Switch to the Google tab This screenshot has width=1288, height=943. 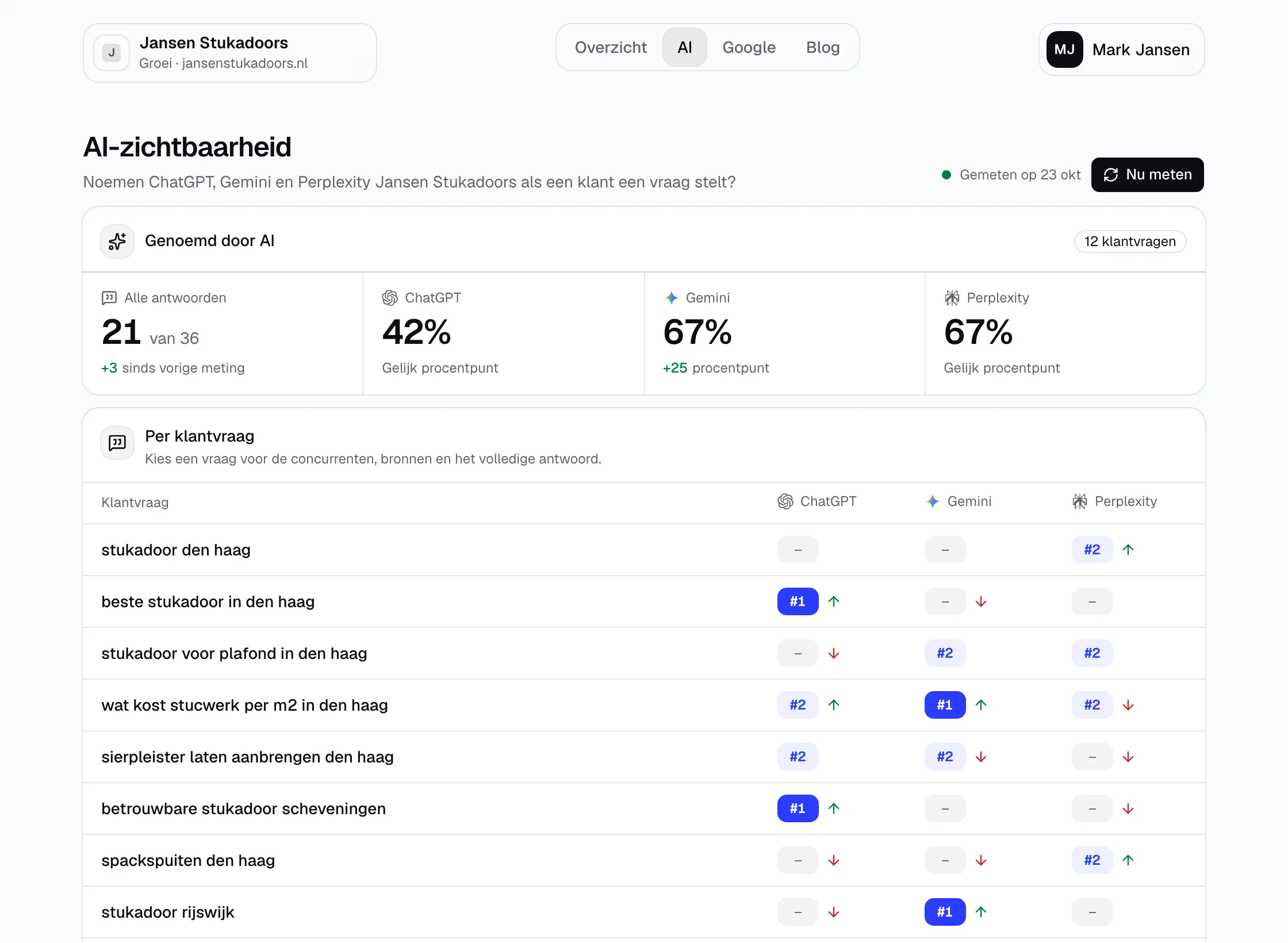coord(749,47)
